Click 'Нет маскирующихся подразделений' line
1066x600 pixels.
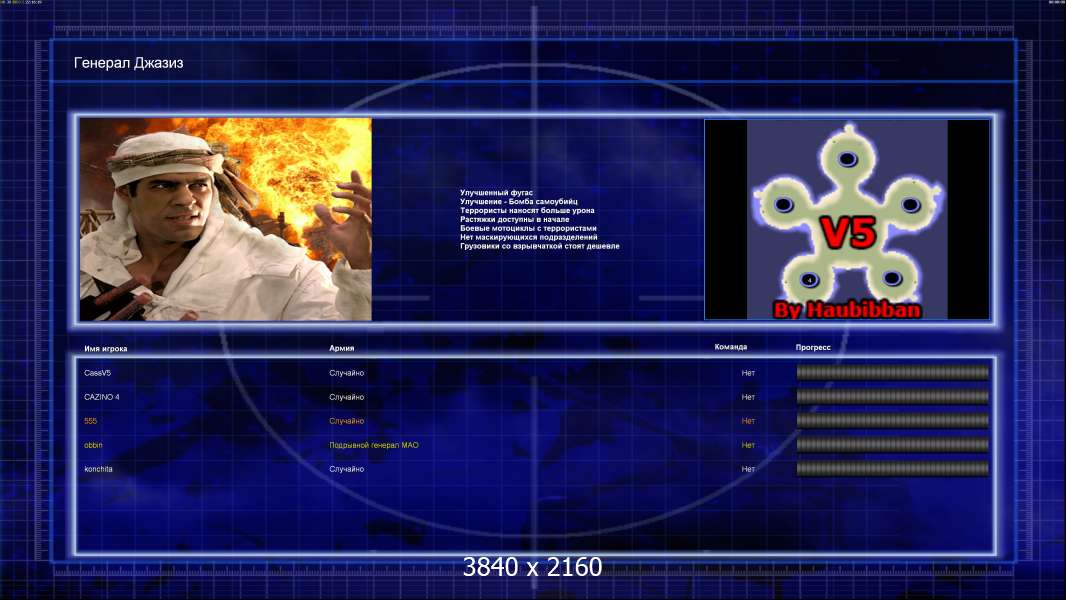529,237
